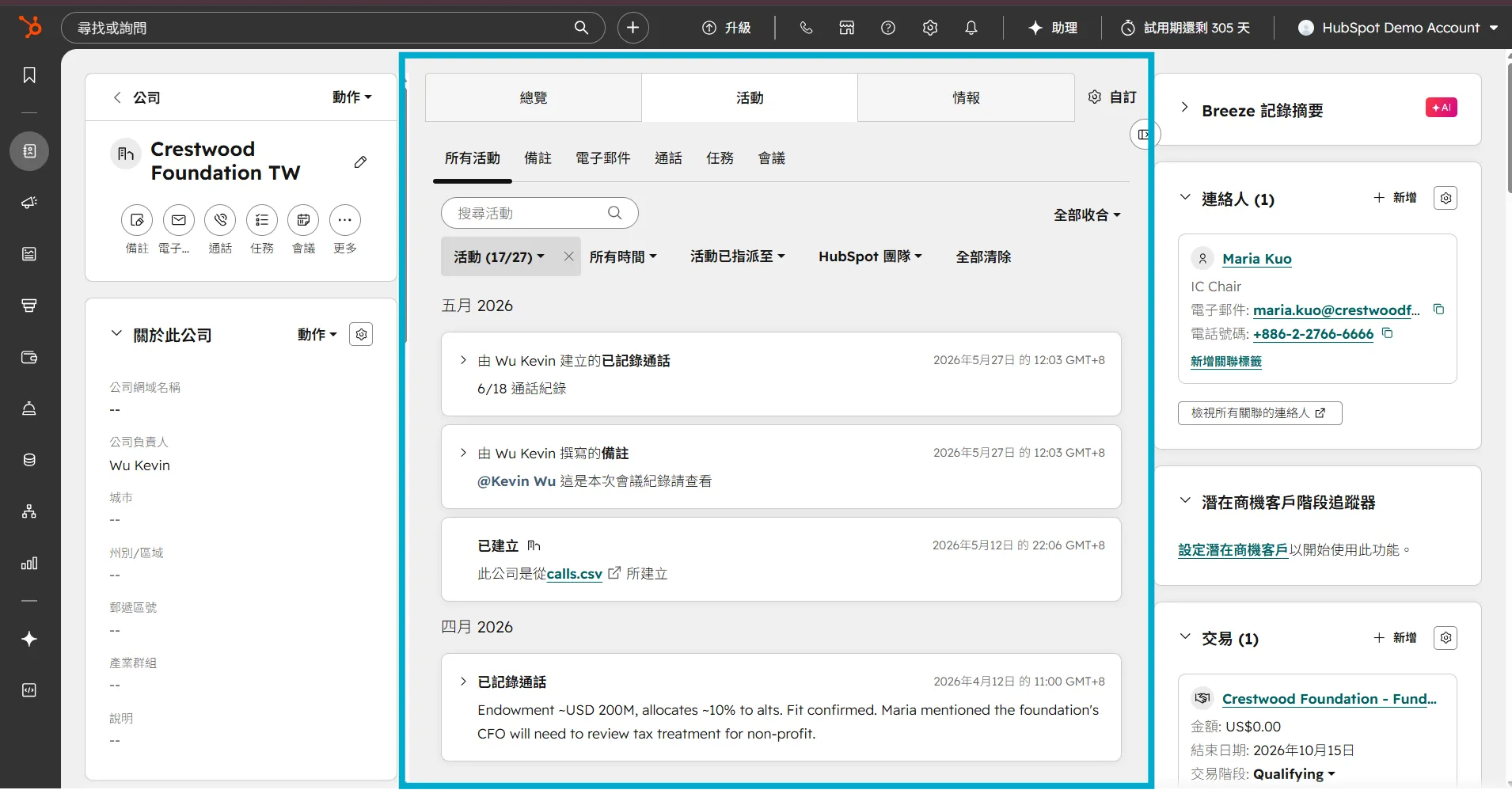Image resolution: width=1512 pixels, height=790 pixels.
Task: Open the bookmarks icon in the sidebar
Action: (x=29, y=75)
